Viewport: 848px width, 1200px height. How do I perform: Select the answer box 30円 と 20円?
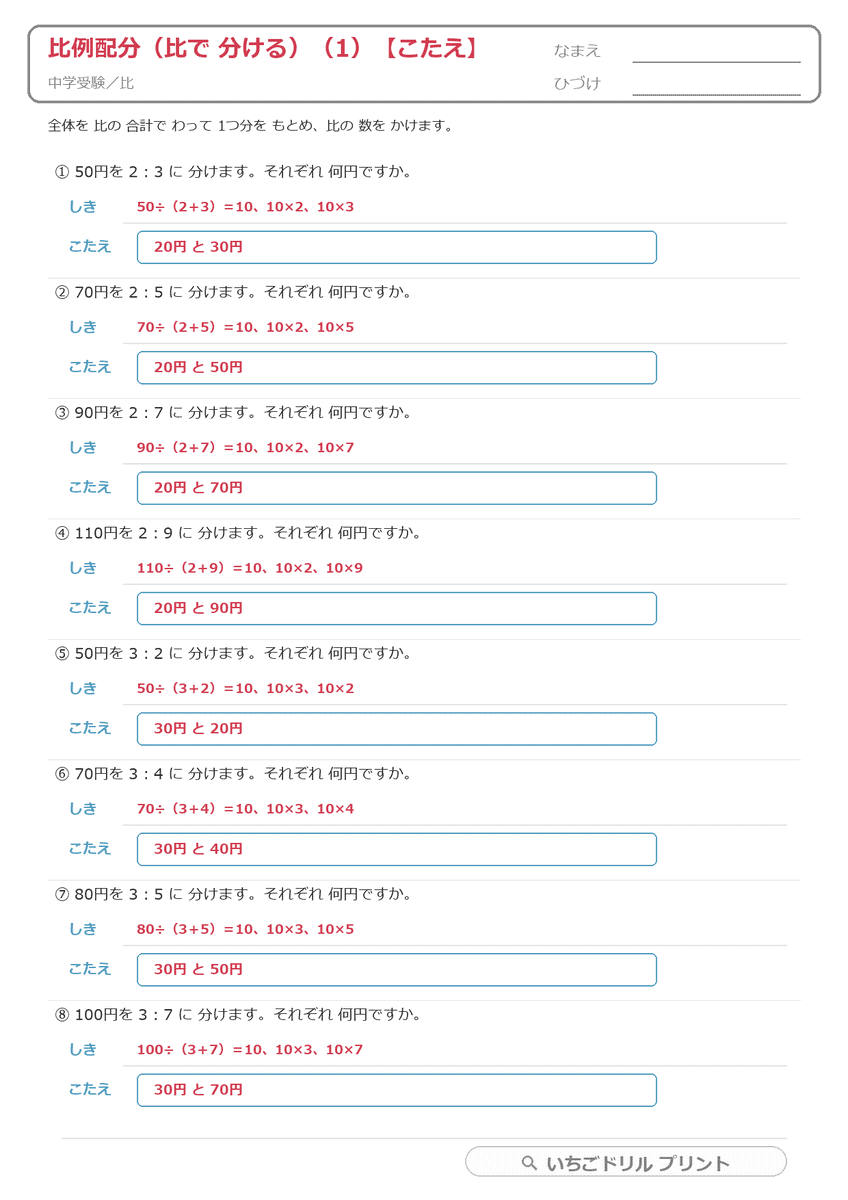(x=397, y=729)
